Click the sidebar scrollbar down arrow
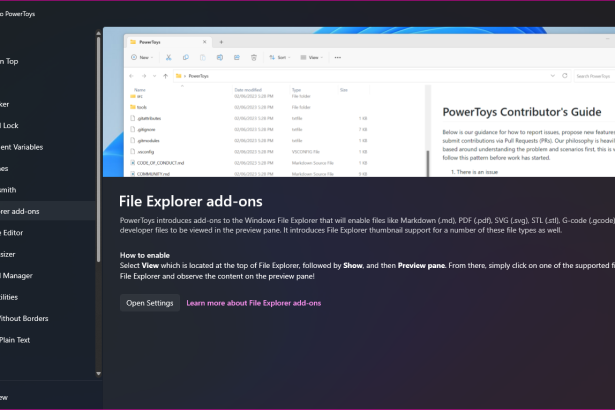Screen dimensions: 615x410 tap(98, 374)
